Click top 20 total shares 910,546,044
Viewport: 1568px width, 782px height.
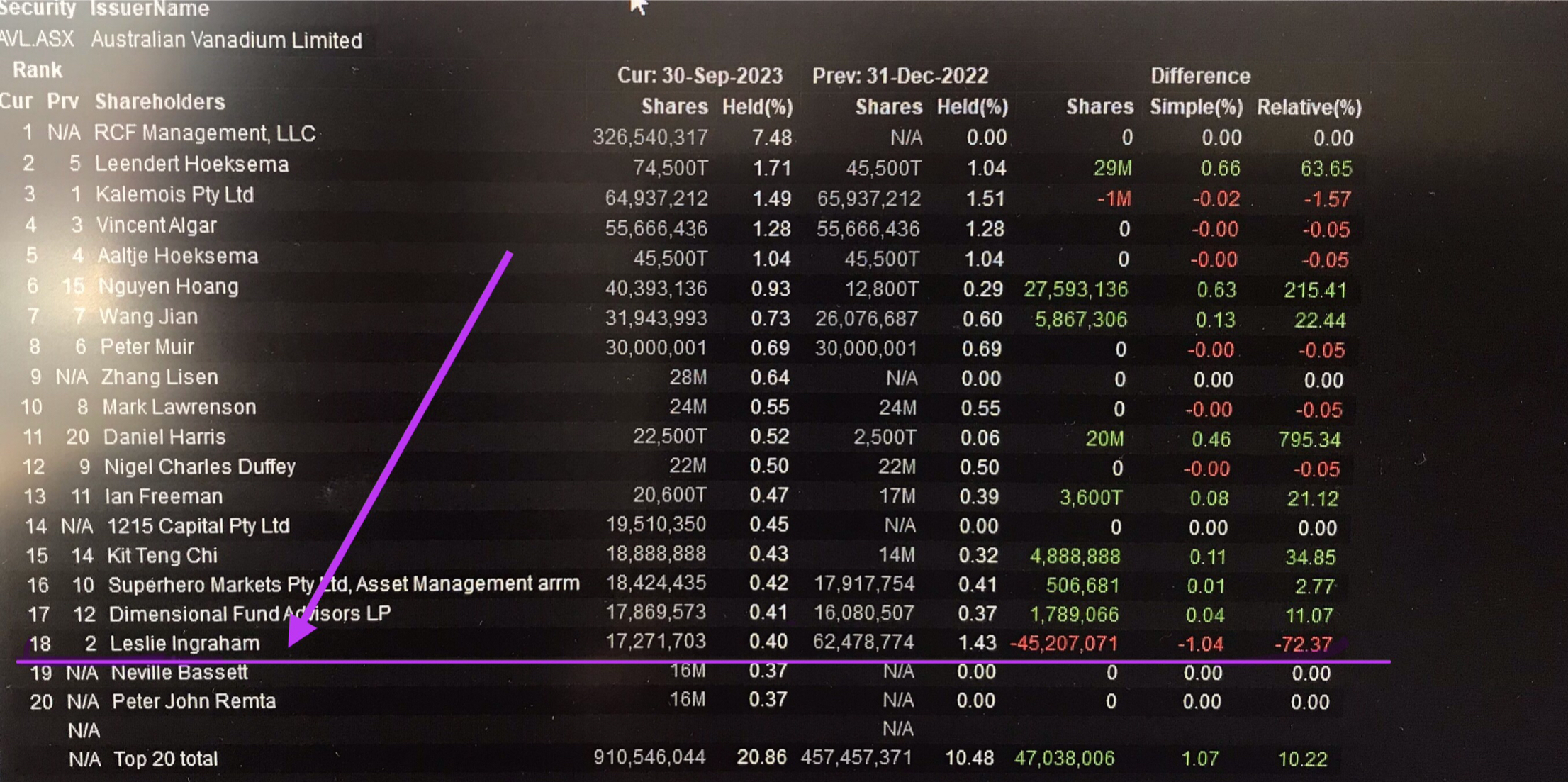pyautogui.click(x=649, y=757)
